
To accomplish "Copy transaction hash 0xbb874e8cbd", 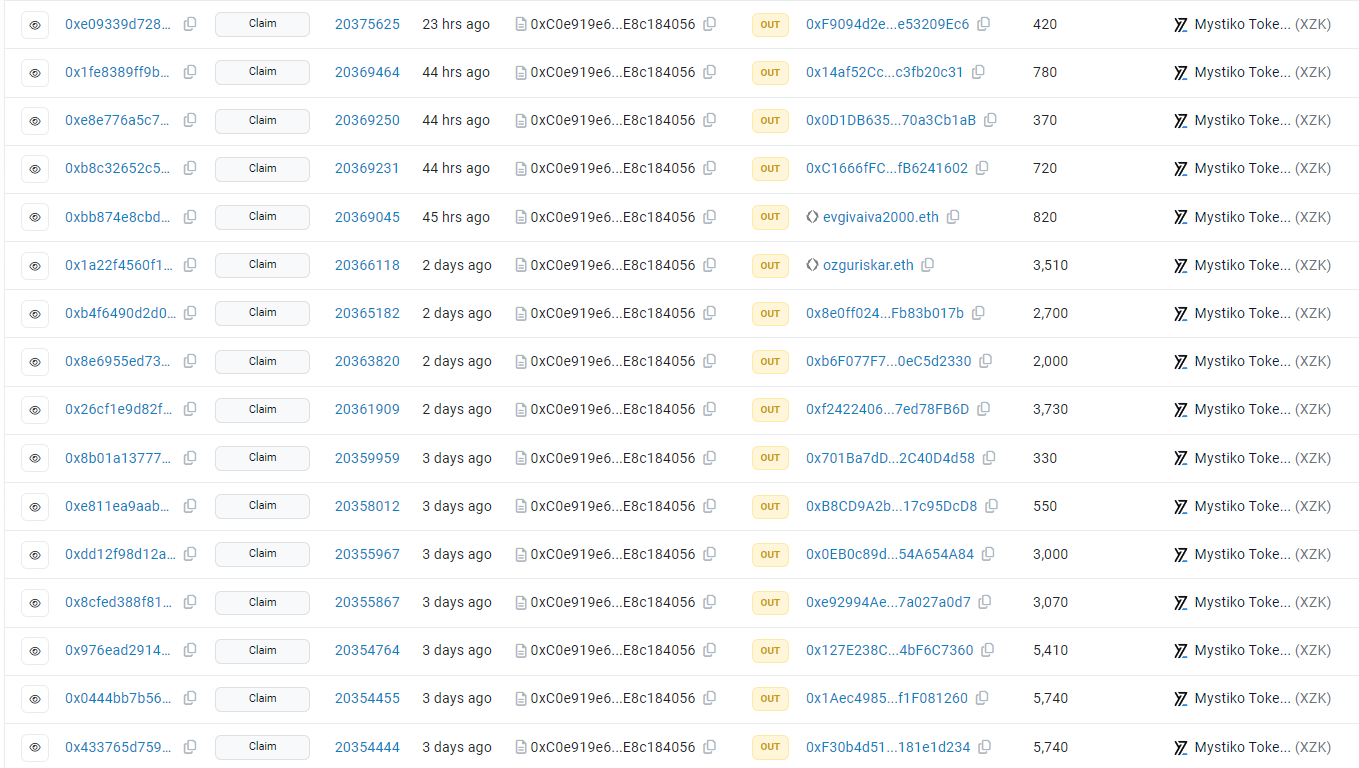I will (x=190, y=217).
